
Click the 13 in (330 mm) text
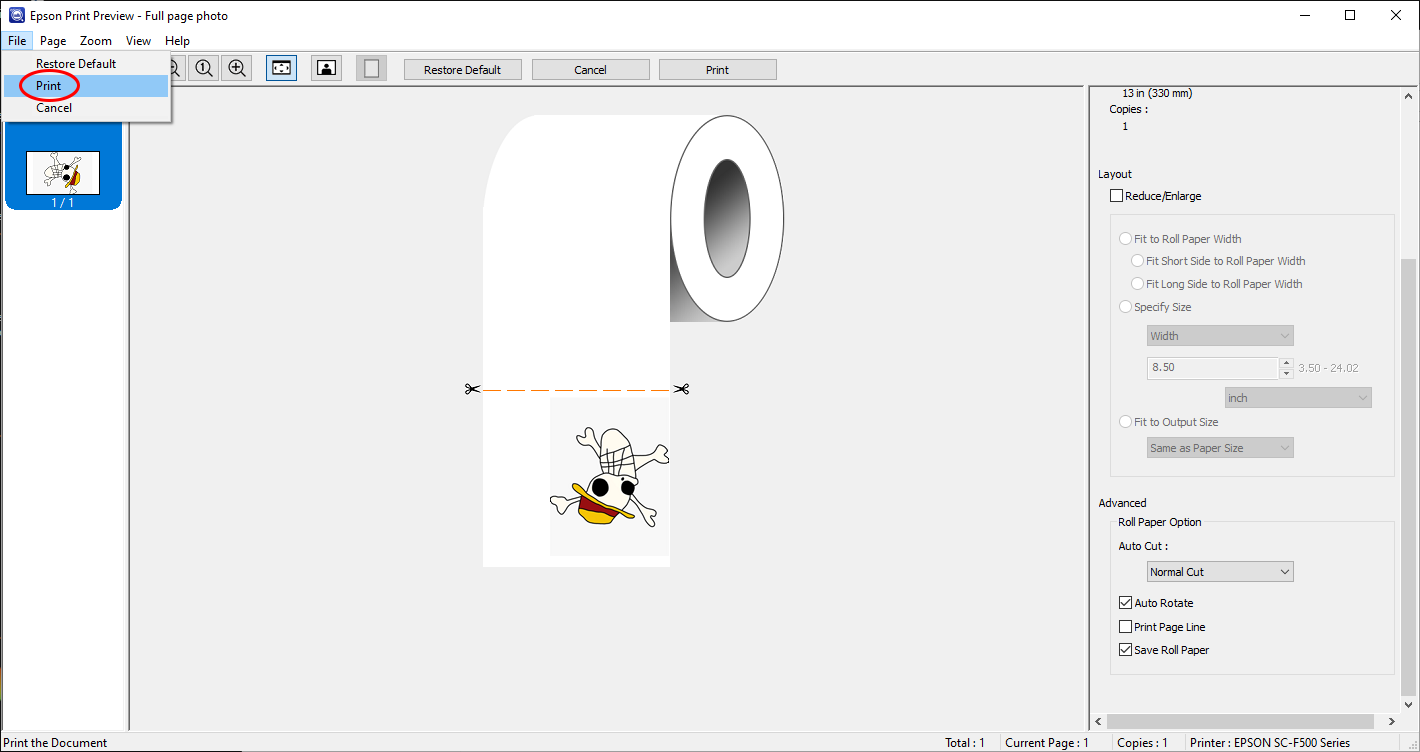point(1157,93)
